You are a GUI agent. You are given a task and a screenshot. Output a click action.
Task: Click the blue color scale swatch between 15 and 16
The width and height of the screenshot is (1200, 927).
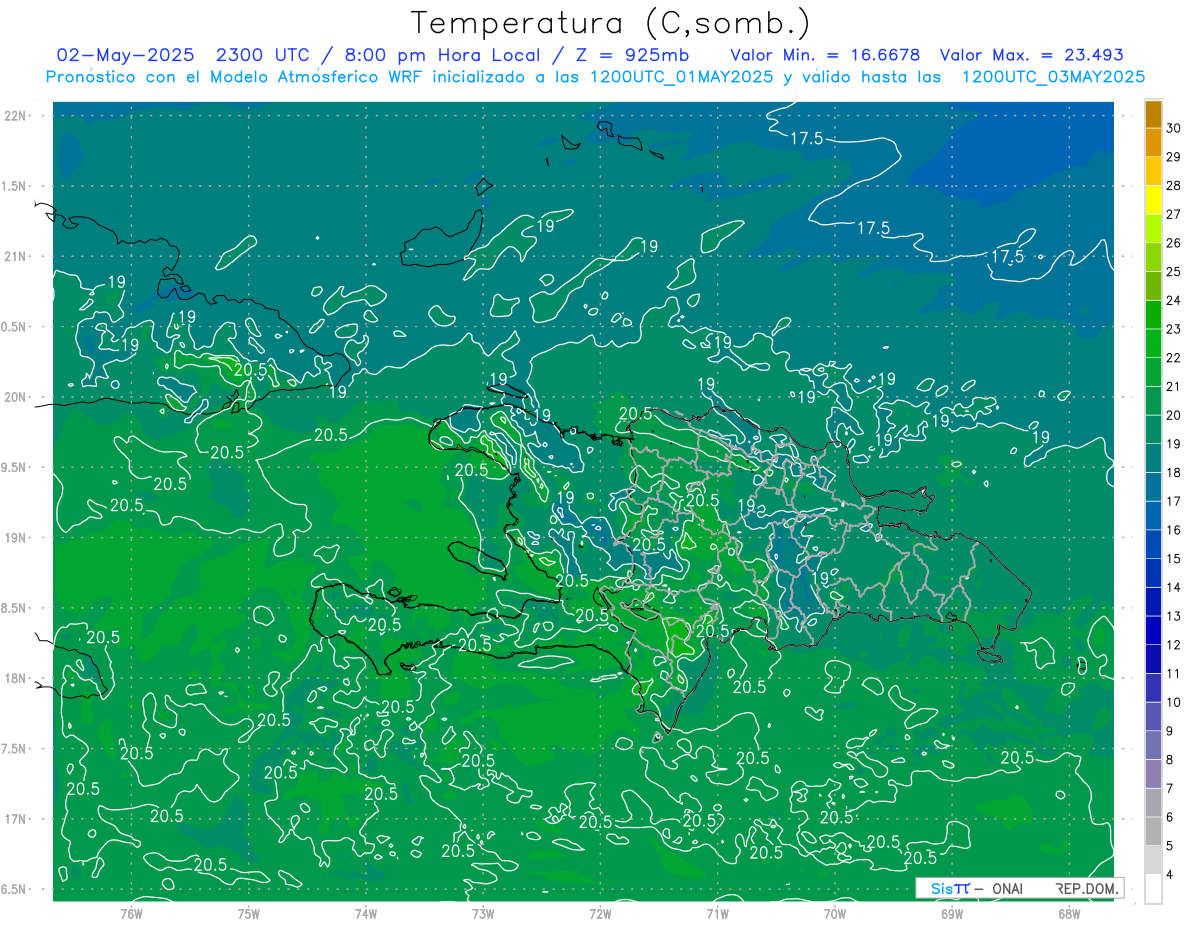point(1153,544)
